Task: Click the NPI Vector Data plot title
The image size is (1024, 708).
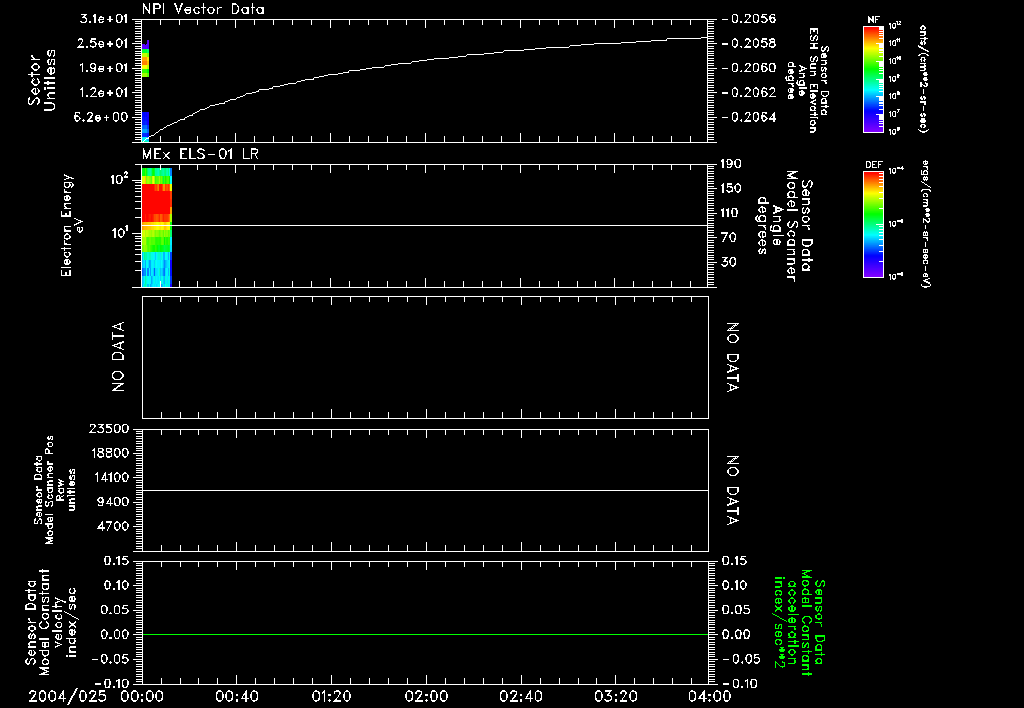Action: tap(203, 9)
